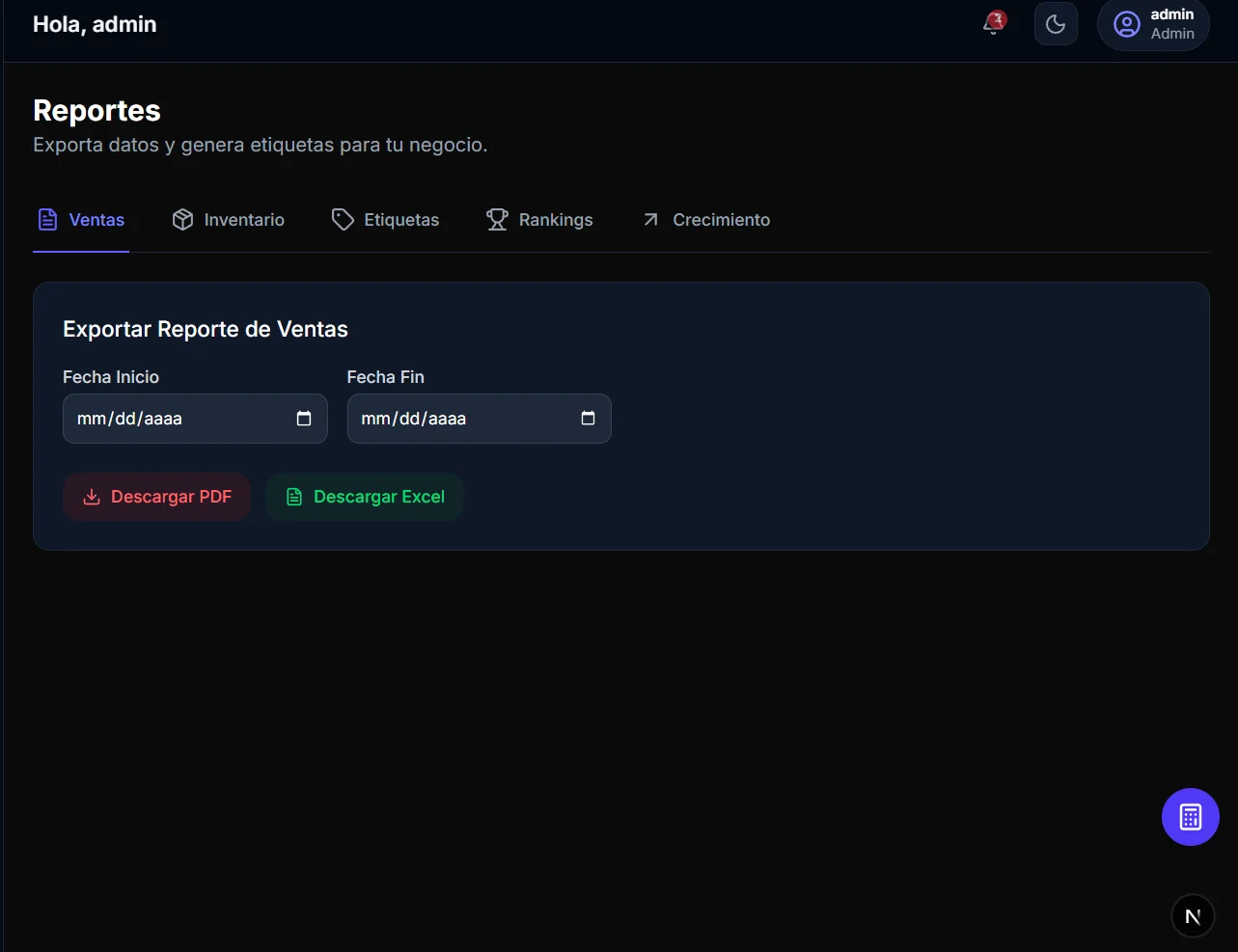Open the Fecha Fin calendar picker icon
Screen dimensions: 1238x952
[x=588, y=419]
